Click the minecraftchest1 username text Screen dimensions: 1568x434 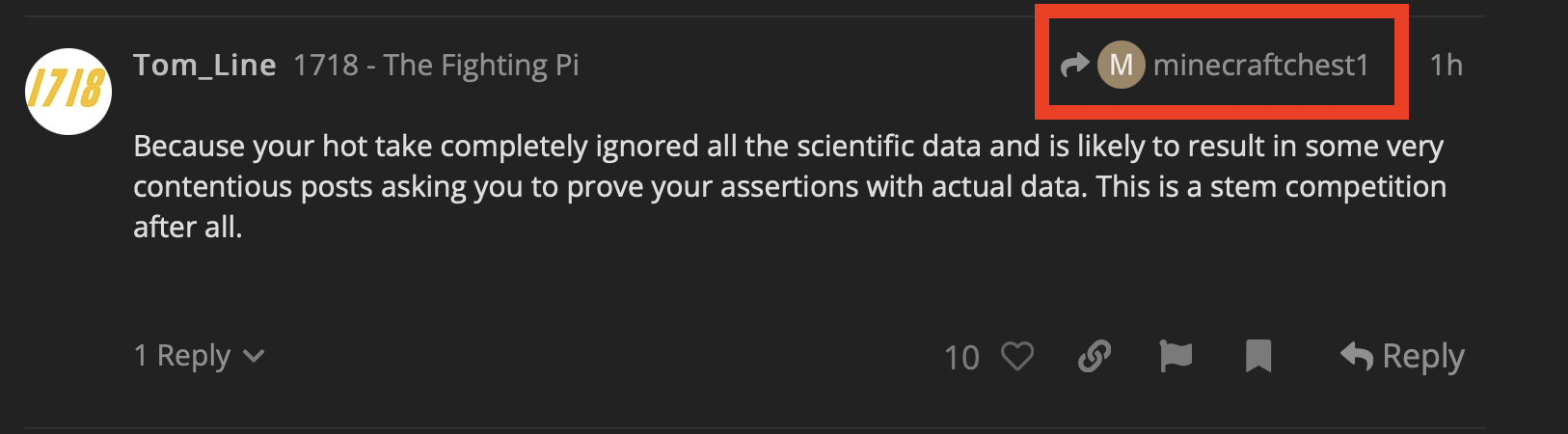coord(1261,65)
